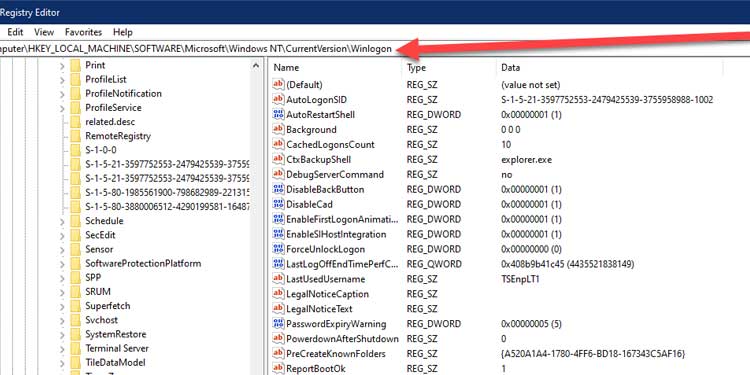Image resolution: width=750 pixels, height=375 pixels.
Task: Click the ReportBootOk string icon
Action: click(278, 368)
